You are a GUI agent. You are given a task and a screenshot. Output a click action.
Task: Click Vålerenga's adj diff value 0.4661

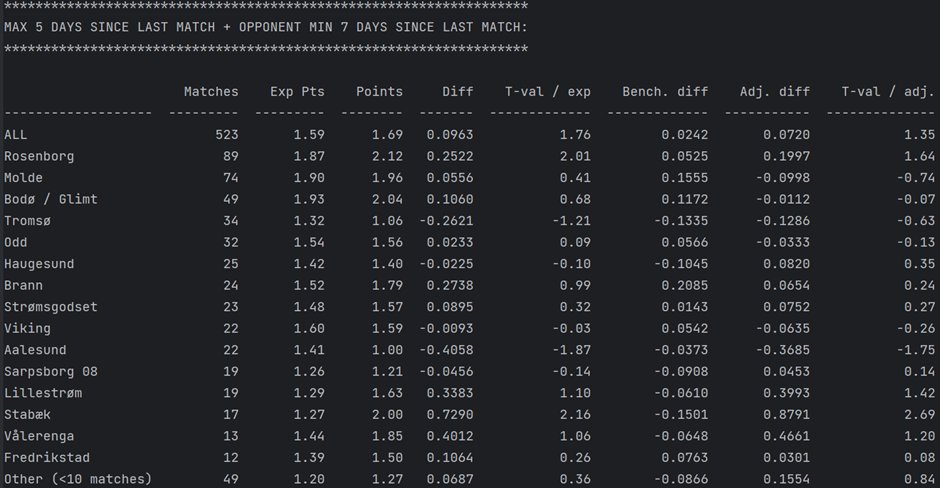[x=787, y=437]
